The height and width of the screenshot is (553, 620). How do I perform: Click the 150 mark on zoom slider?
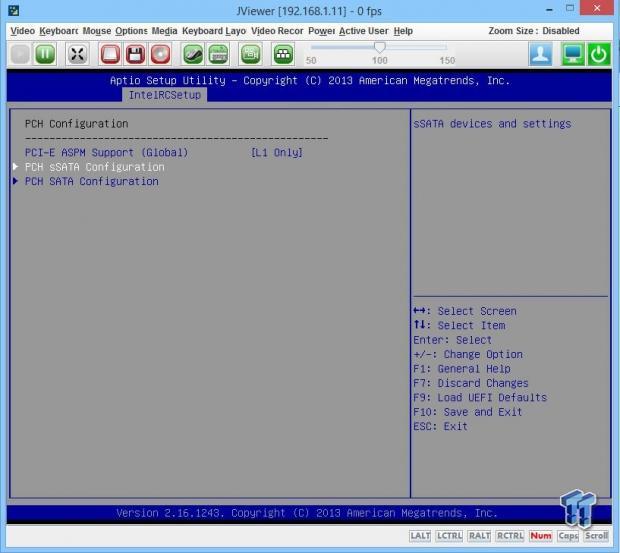pyautogui.click(x=447, y=60)
